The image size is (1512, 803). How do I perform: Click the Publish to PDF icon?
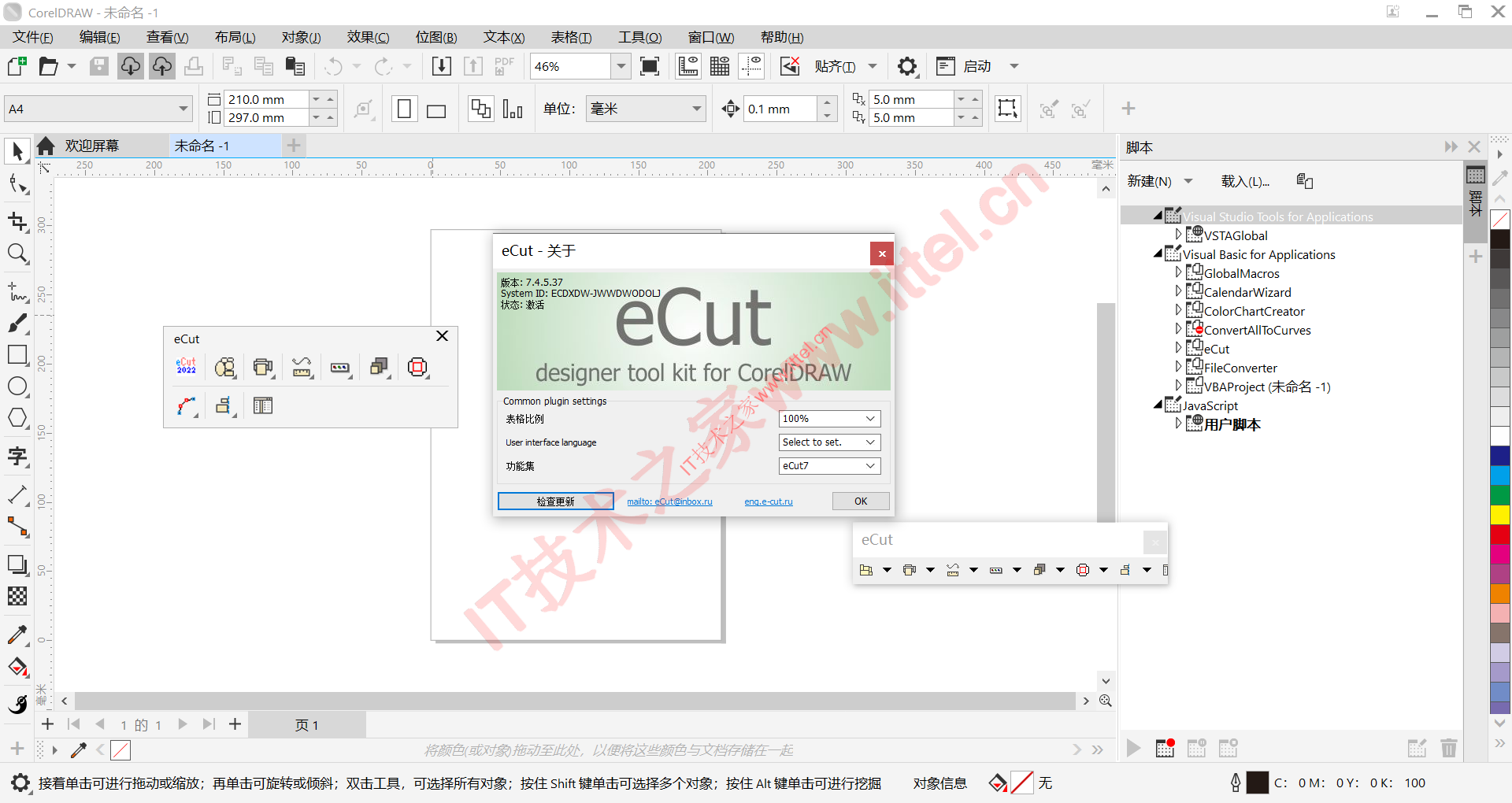pyautogui.click(x=504, y=66)
